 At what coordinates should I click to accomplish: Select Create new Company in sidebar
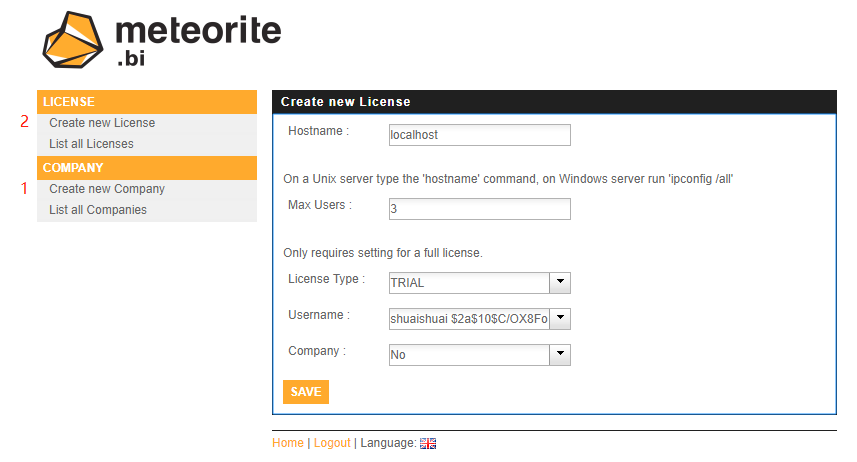pyautogui.click(x=107, y=189)
